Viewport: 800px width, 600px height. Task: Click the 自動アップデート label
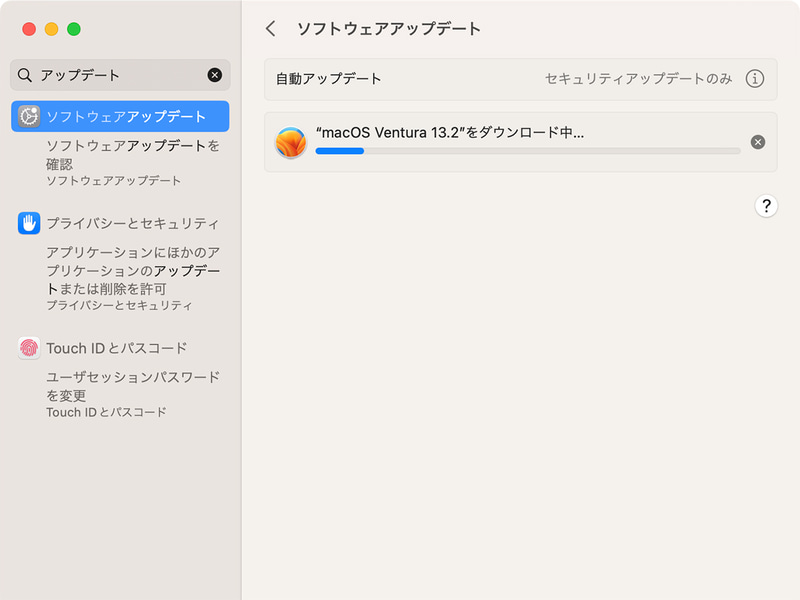click(x=329, y=79)
